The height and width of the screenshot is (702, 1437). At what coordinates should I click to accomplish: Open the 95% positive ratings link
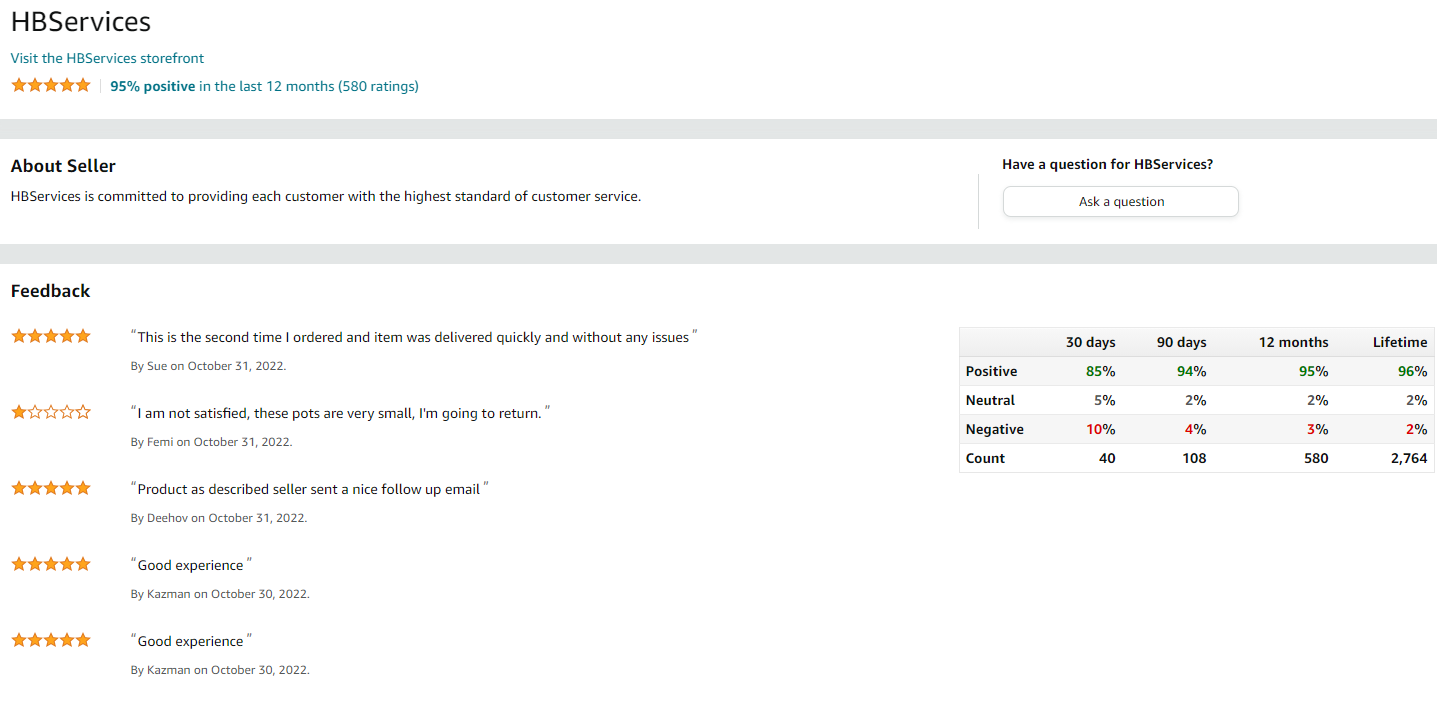[x=264, y=86]
